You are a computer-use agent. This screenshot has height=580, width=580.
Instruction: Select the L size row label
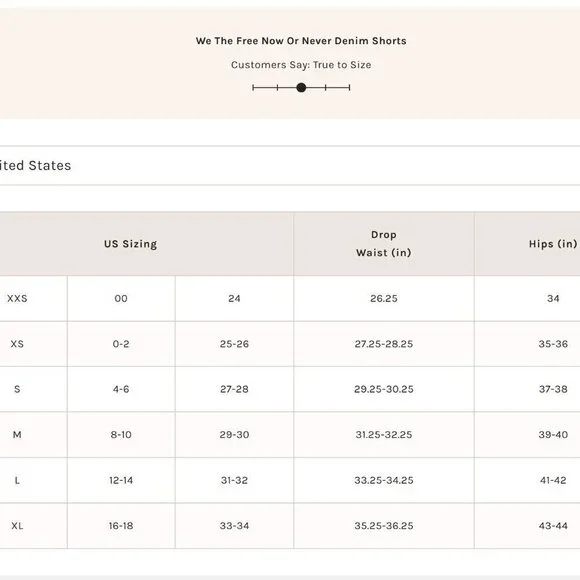point(17,480)
